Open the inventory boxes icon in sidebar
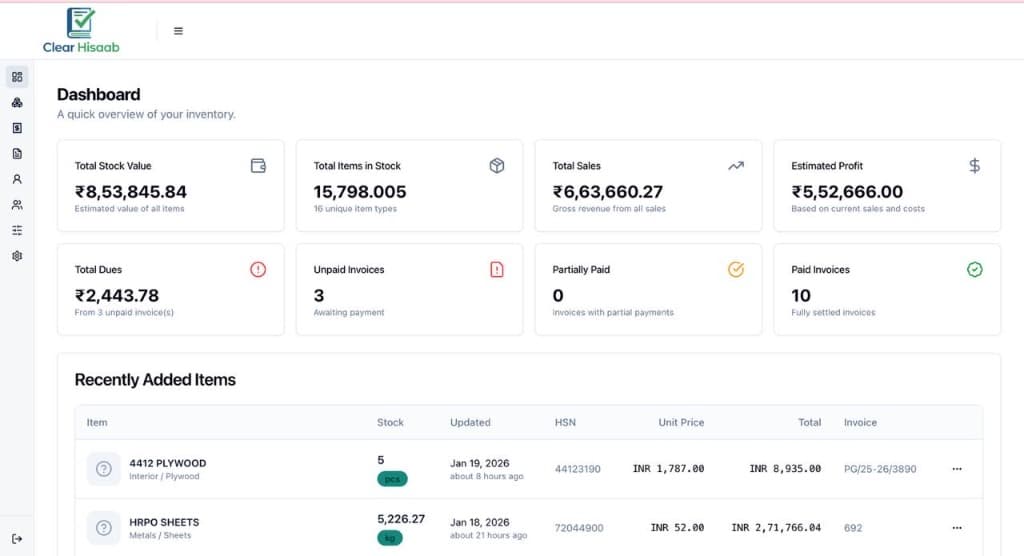Image resolution: width=1024 pixels, height=556 pixels. [17, 103]
